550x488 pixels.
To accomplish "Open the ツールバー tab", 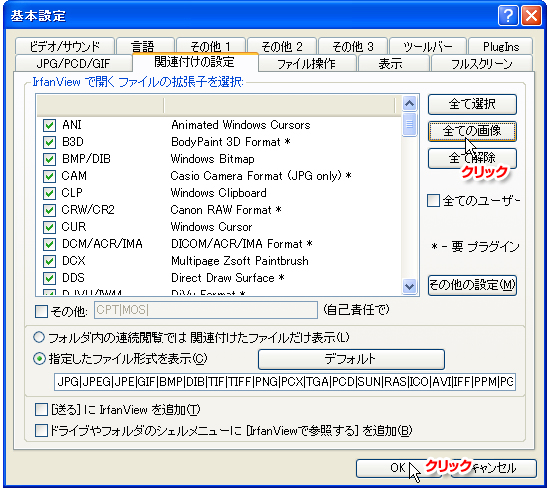I will pyautogui.click(x=428, y=46).
